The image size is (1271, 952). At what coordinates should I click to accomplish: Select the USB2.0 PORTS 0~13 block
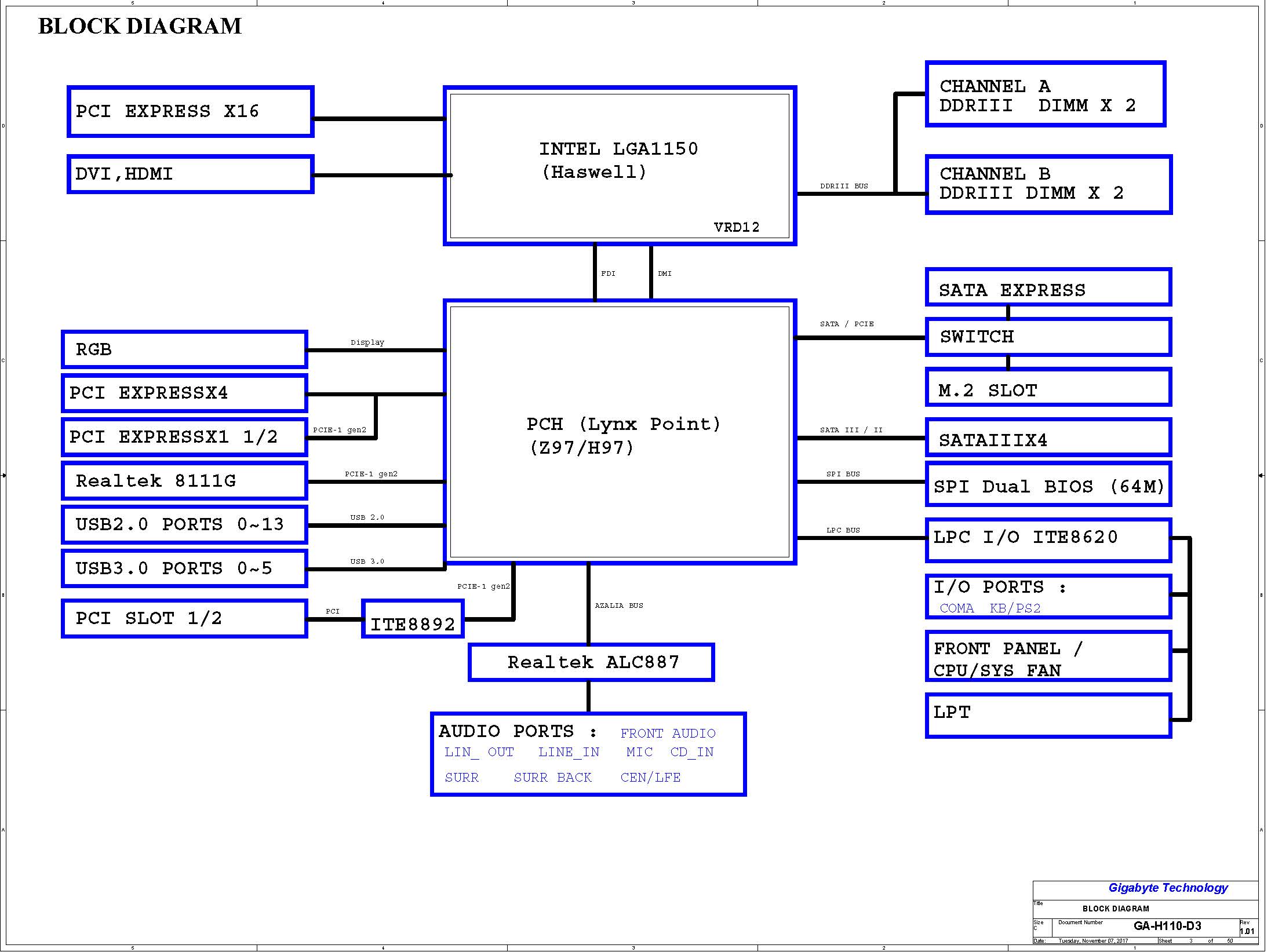coord(184,525)
